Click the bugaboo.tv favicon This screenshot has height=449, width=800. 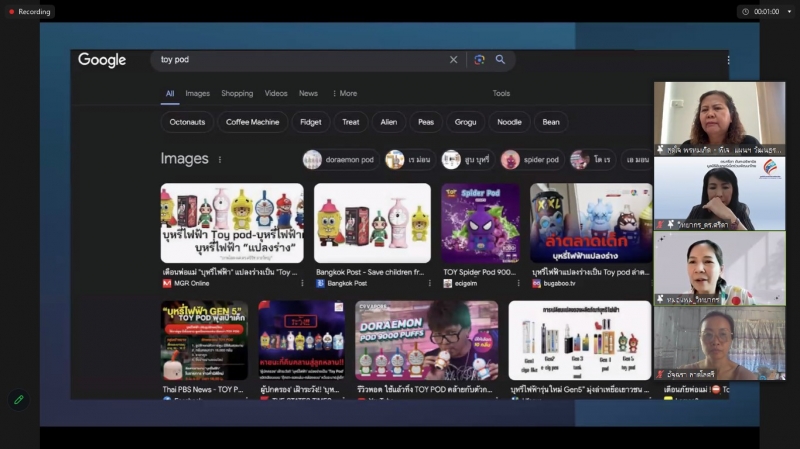536,283
